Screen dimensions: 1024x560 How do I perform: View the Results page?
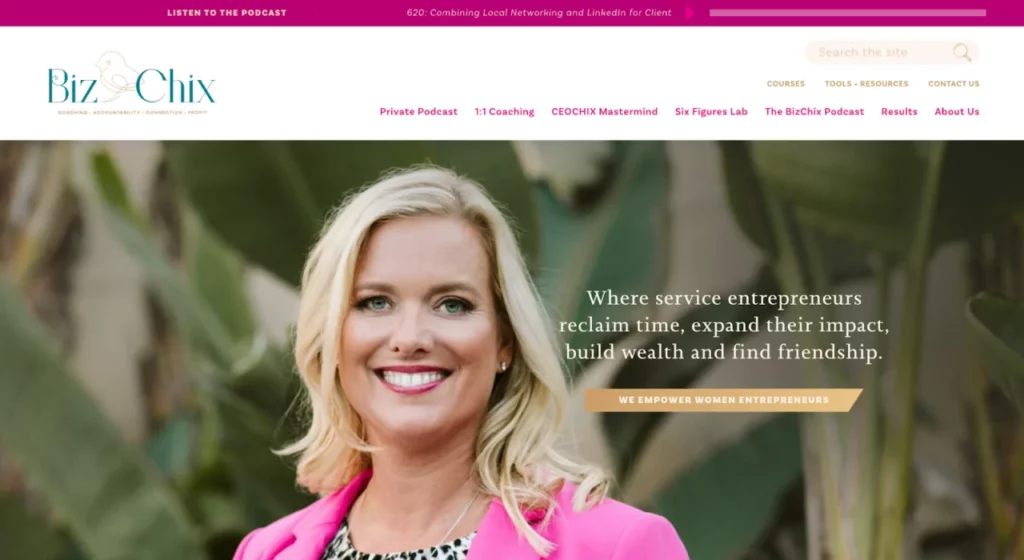pos(899,112)
